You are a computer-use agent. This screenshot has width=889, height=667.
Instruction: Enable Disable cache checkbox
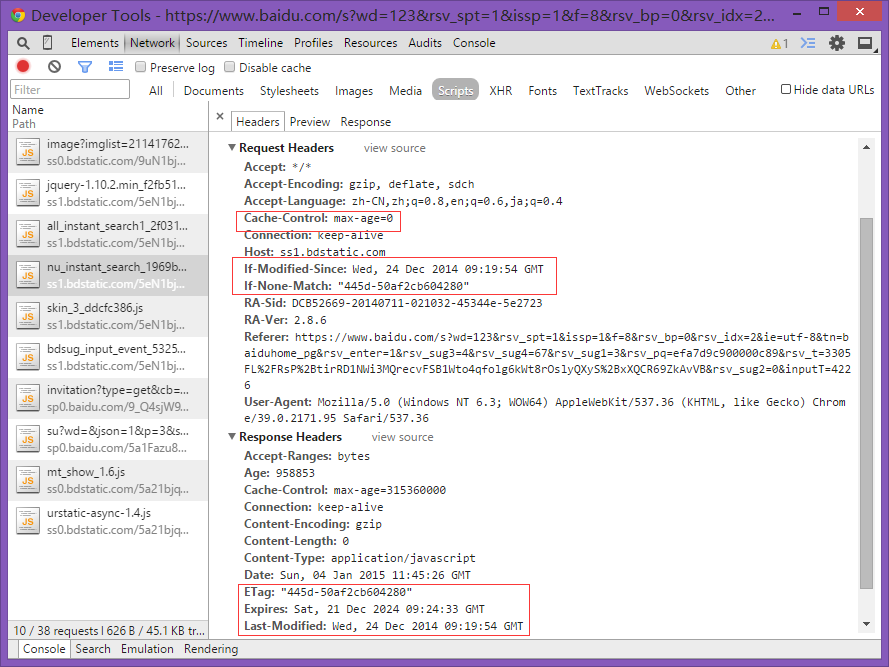tap(229, 67)
